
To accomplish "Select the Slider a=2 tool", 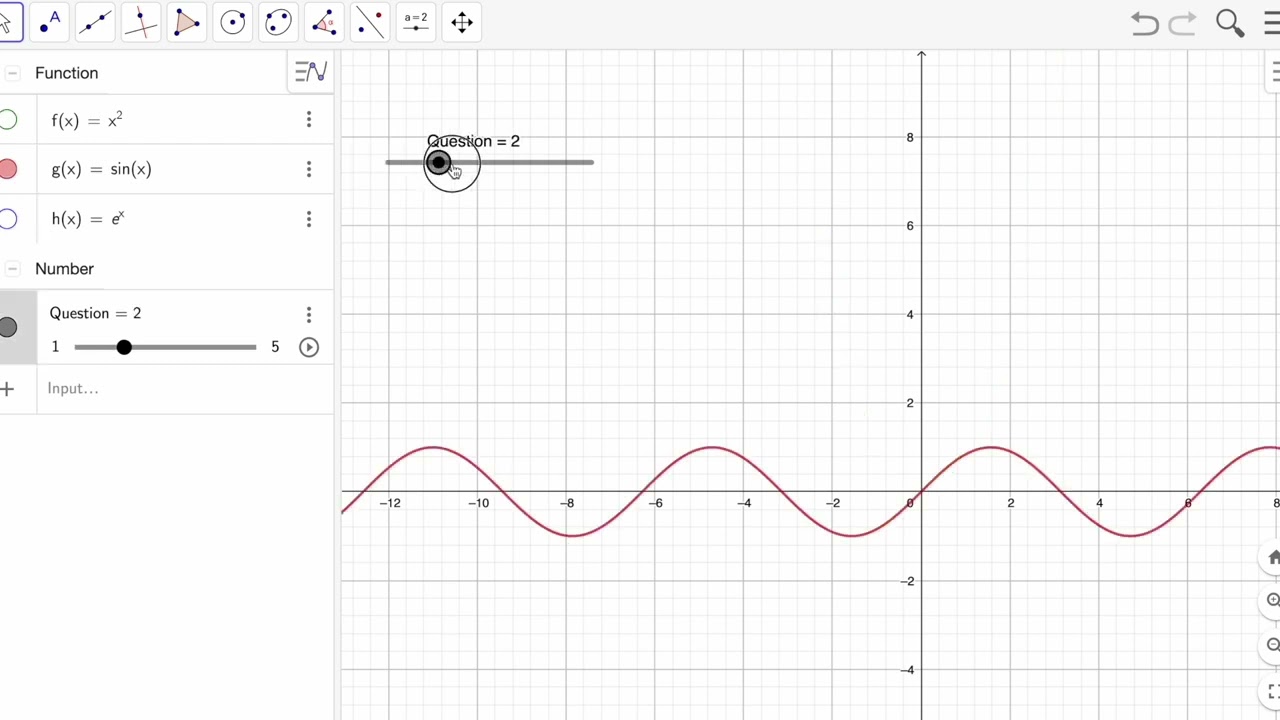I will point(416,22).
